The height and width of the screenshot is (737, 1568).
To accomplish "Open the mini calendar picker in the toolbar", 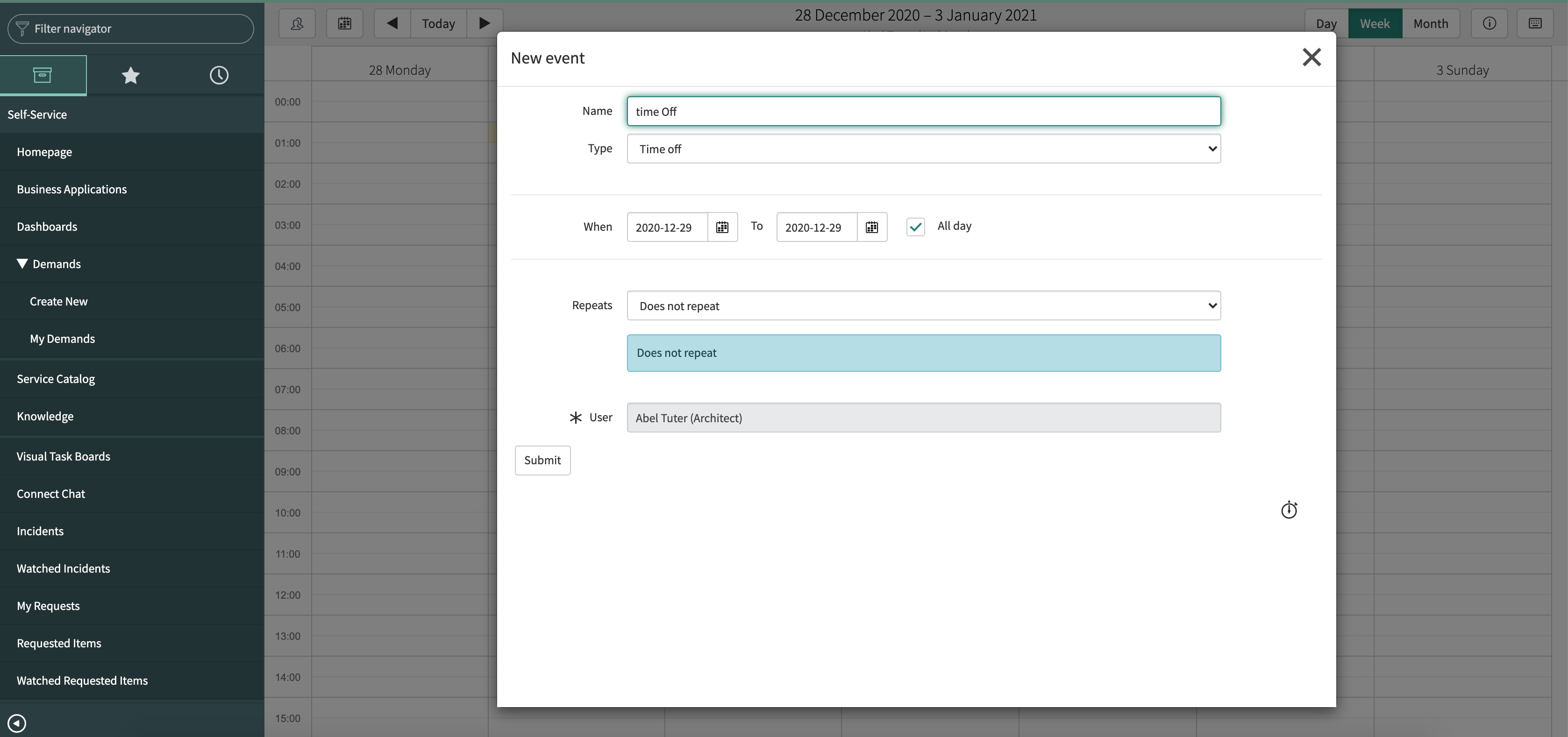I will (x=344, y=23).
